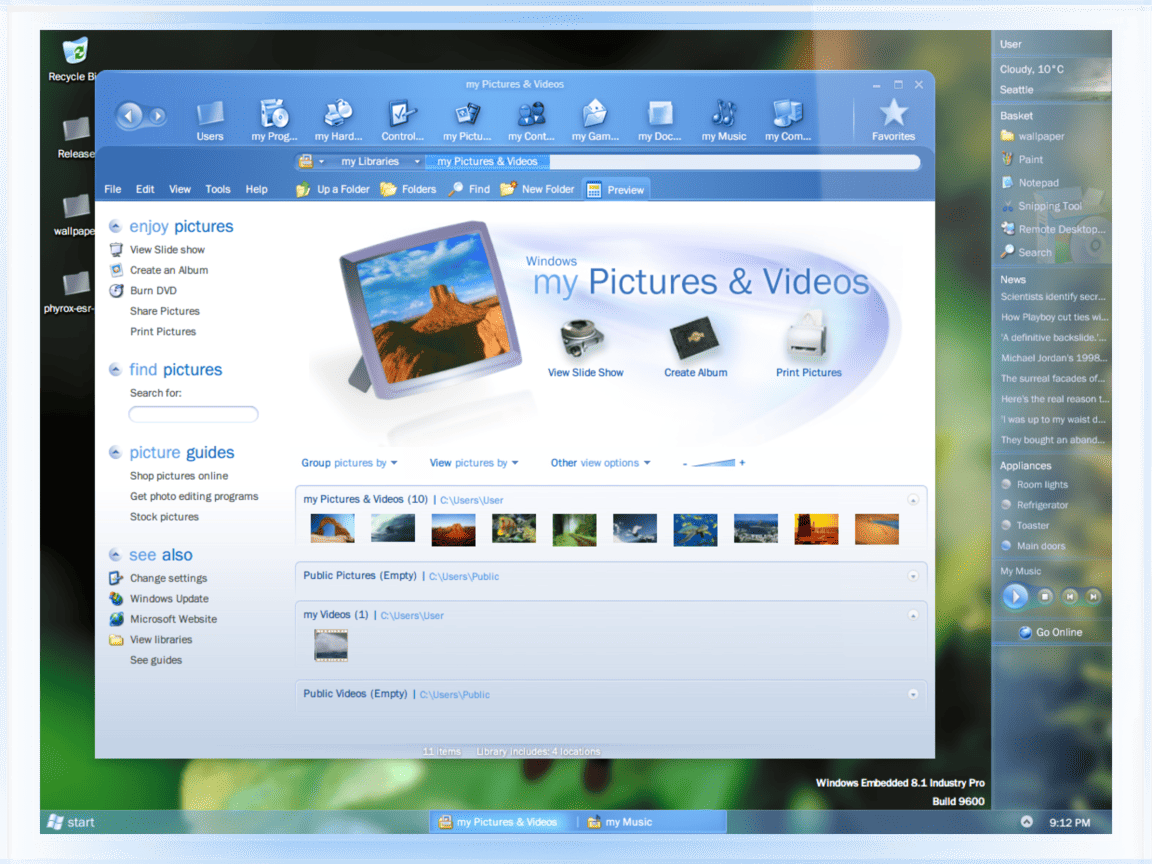This screenshot has width=1152, height=864.
Task: Show hidden tray icons arrow
Action: coord(1026,822)
